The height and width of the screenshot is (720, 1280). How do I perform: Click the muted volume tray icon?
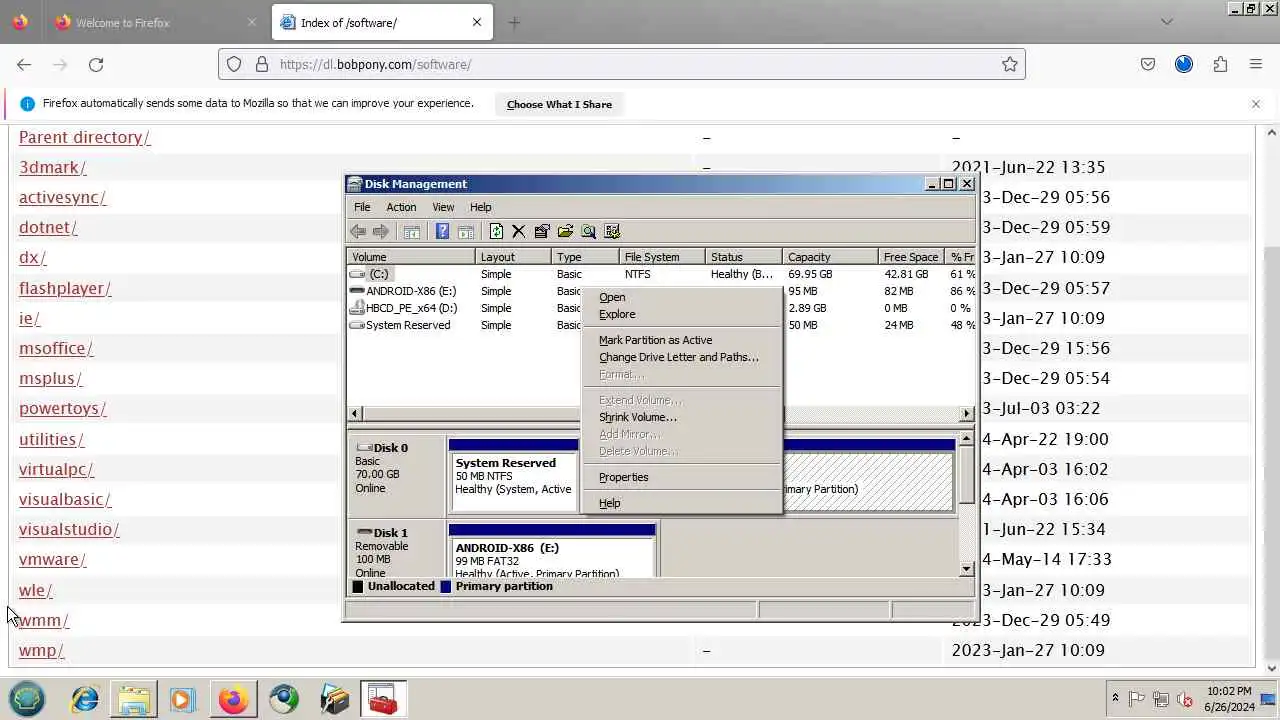pos(1185,699)
